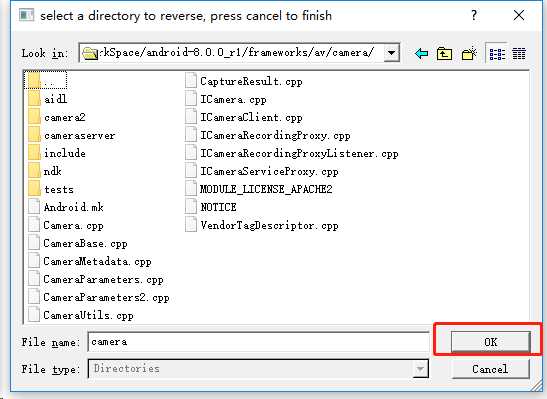Select the CaptureResult.cpp file

tap(244, 81)
